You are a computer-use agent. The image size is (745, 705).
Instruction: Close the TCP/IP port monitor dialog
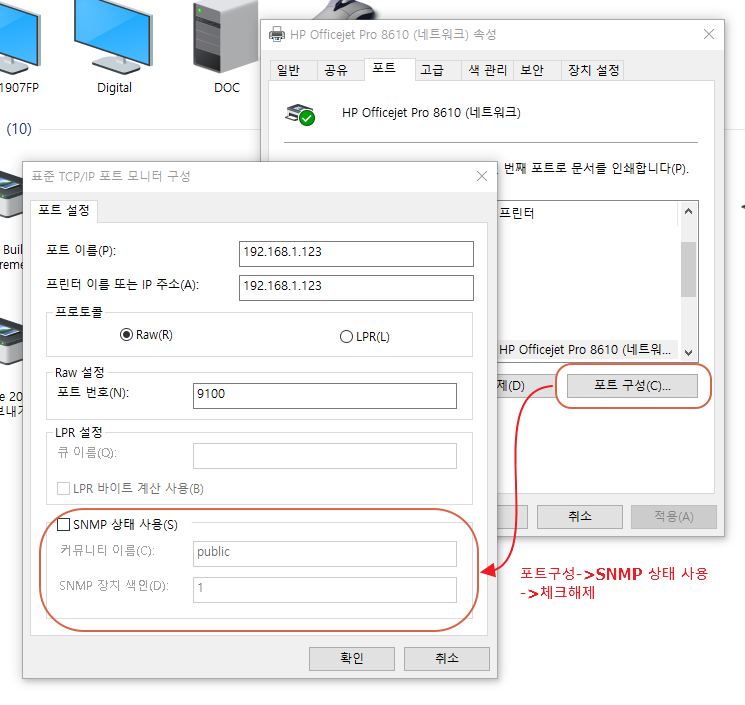tap(482, 176)
